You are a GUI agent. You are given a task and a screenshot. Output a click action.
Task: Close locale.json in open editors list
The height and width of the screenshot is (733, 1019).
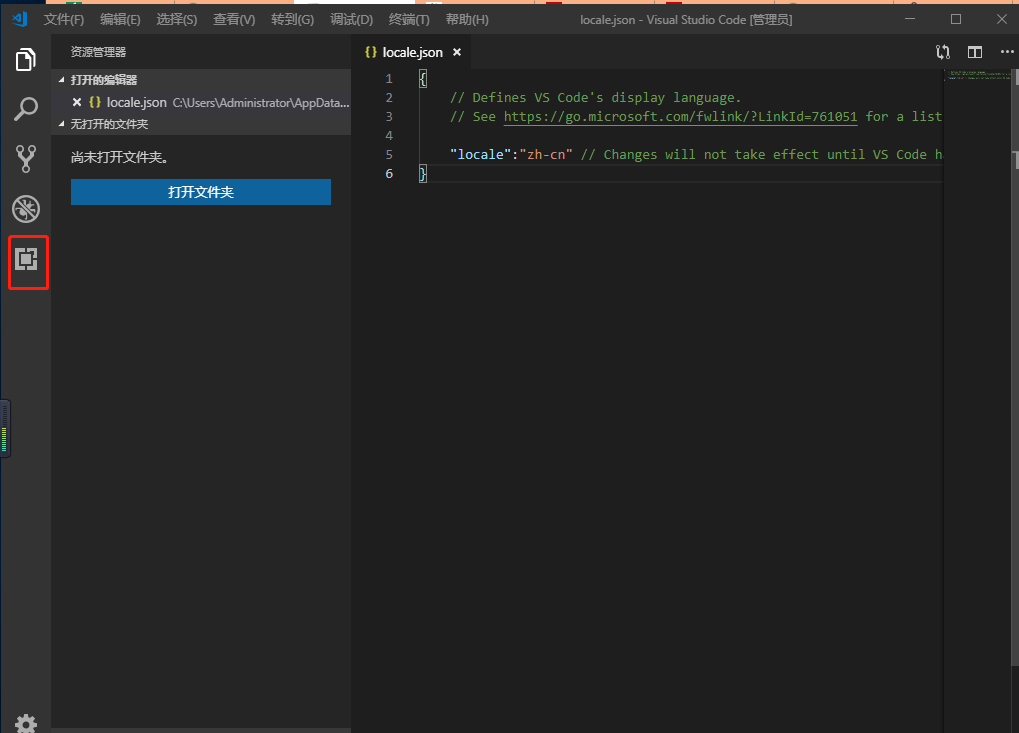(x=77, y=102)
